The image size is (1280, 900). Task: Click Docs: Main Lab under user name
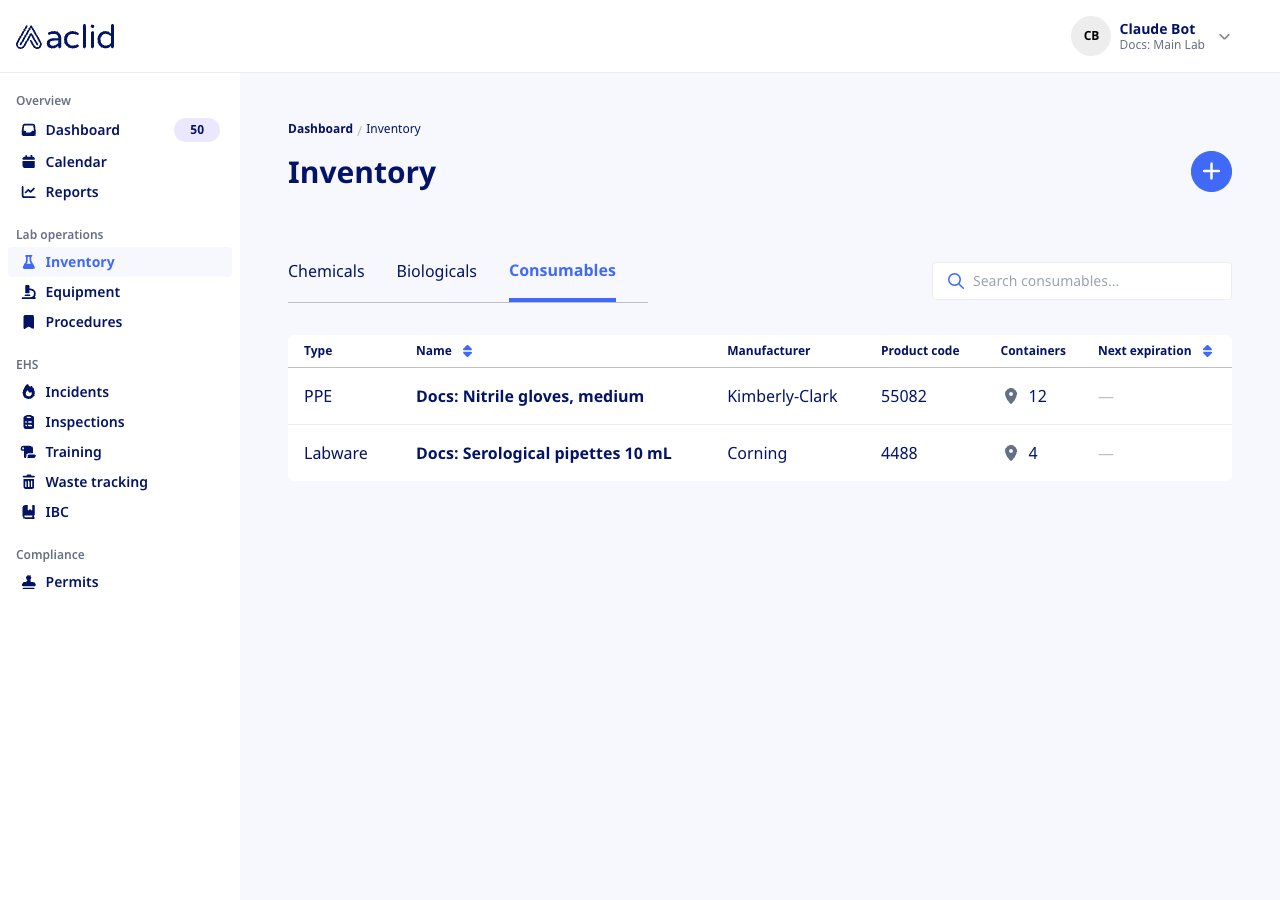1162,45
